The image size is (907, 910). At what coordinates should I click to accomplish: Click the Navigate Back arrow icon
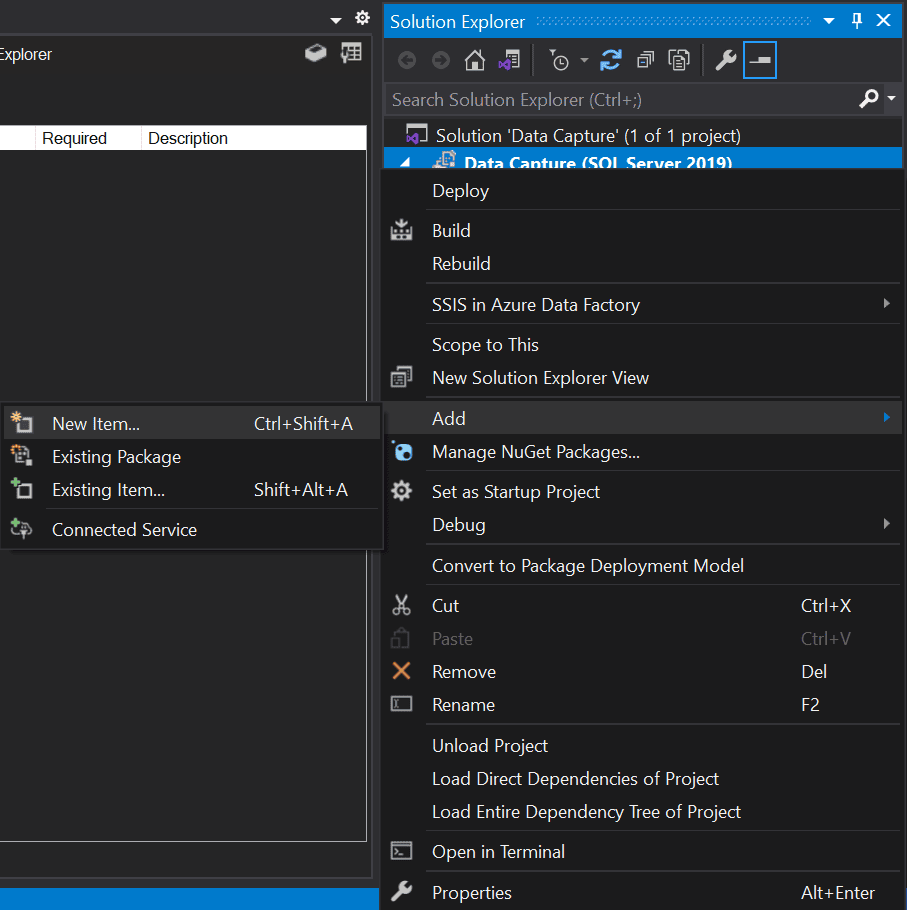(407, 60)
